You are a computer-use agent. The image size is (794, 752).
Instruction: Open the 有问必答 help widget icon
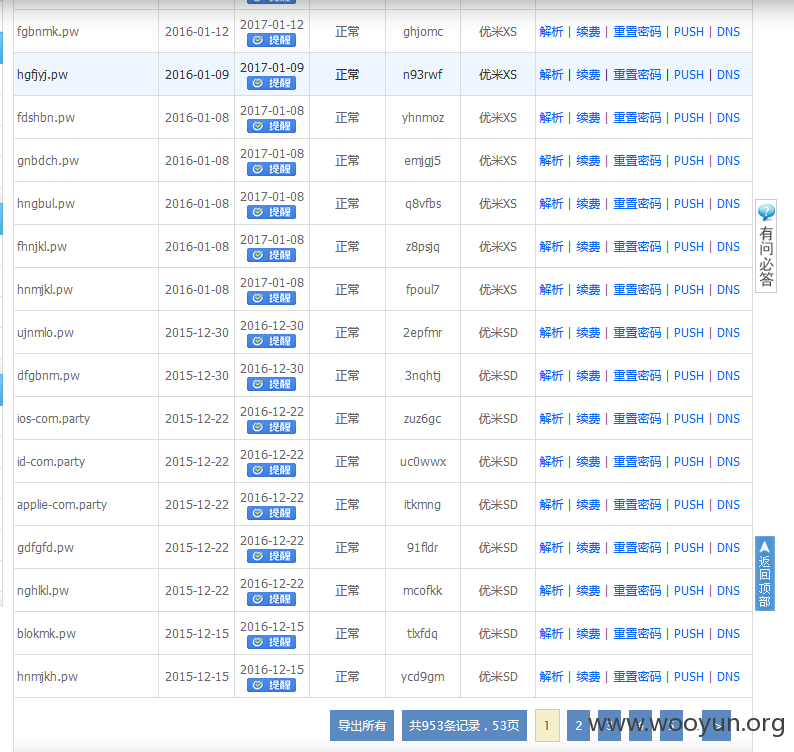click(766, 246)
